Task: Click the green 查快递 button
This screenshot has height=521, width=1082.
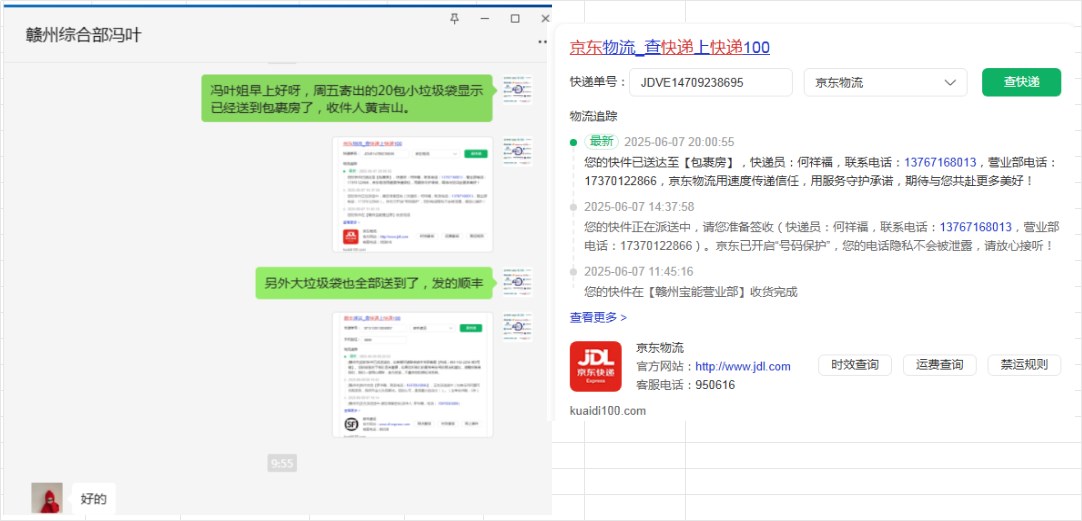Action: pyautogui.click(x=1021, y=82)
